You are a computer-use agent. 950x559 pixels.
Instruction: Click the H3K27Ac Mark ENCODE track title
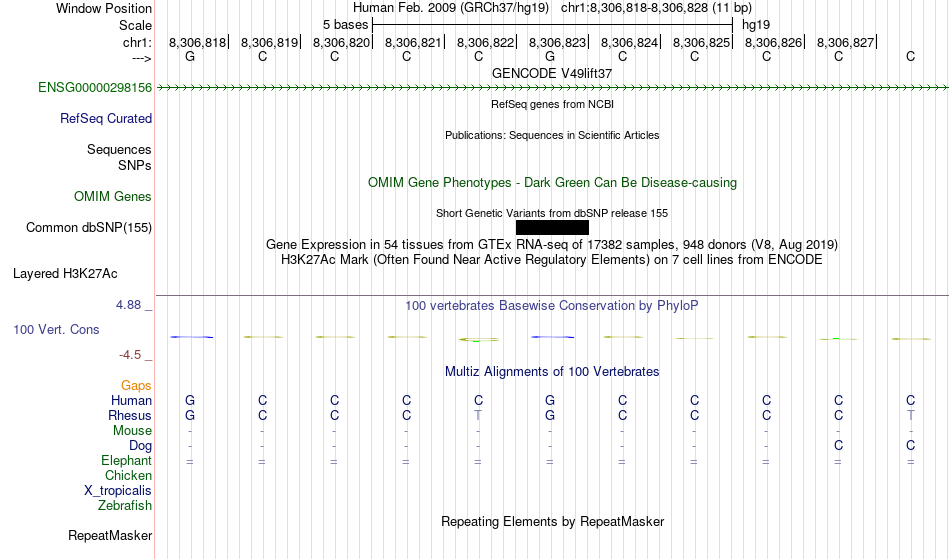(552, 260)
